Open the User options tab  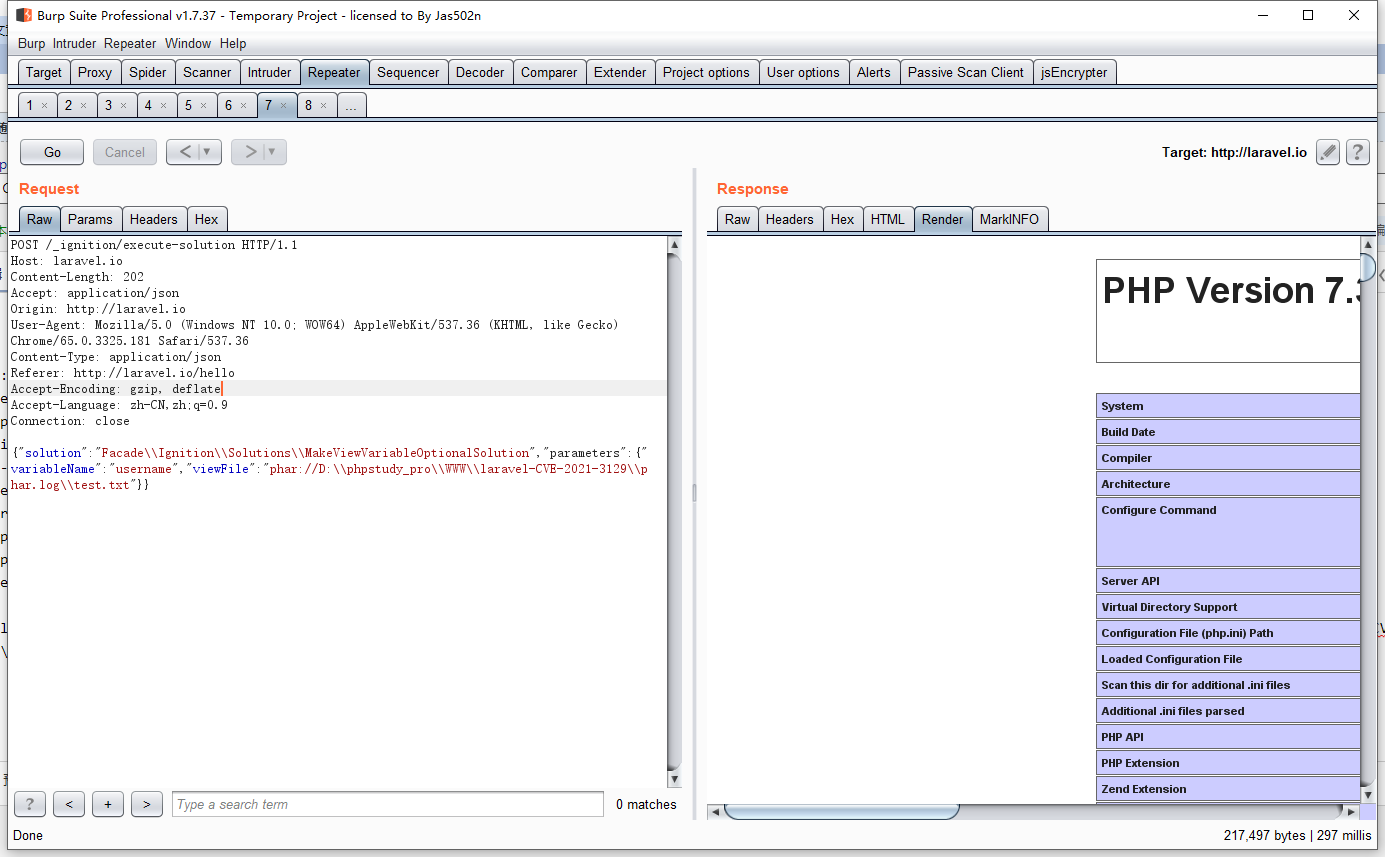[803, 72]
